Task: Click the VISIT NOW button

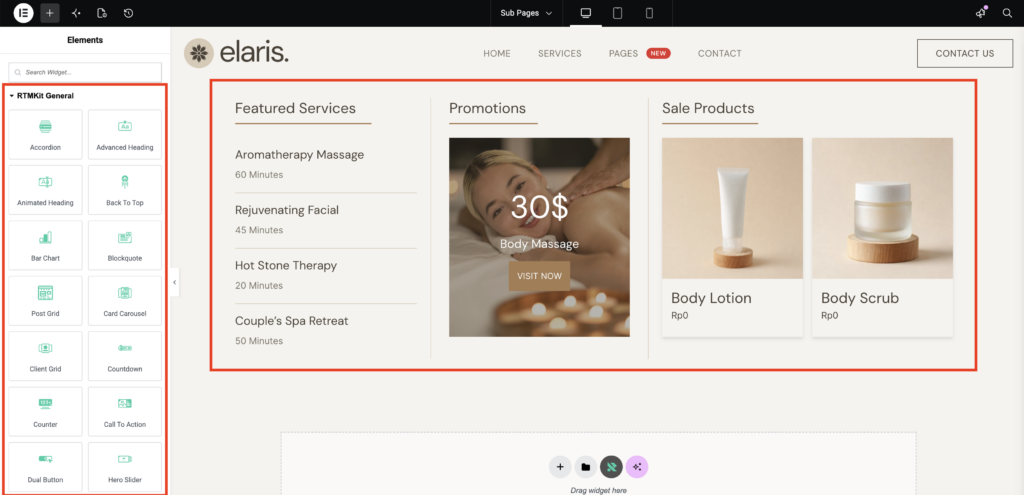Action: (x=539, y=276)
